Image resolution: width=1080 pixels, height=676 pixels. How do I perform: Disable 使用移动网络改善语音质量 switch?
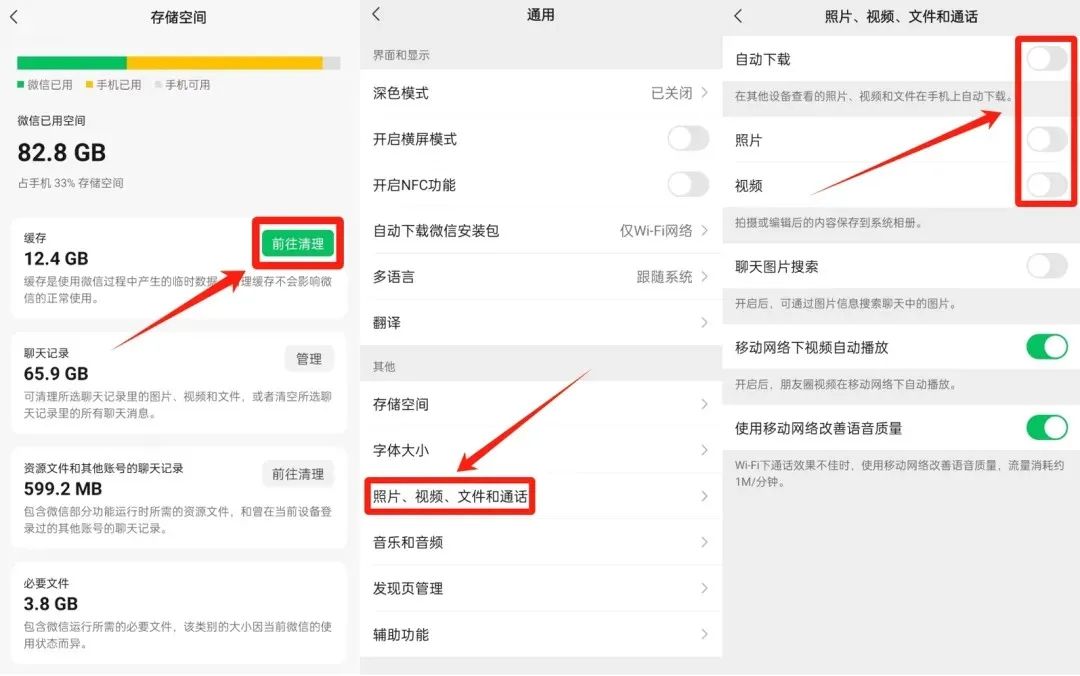tap(1047, 428)
